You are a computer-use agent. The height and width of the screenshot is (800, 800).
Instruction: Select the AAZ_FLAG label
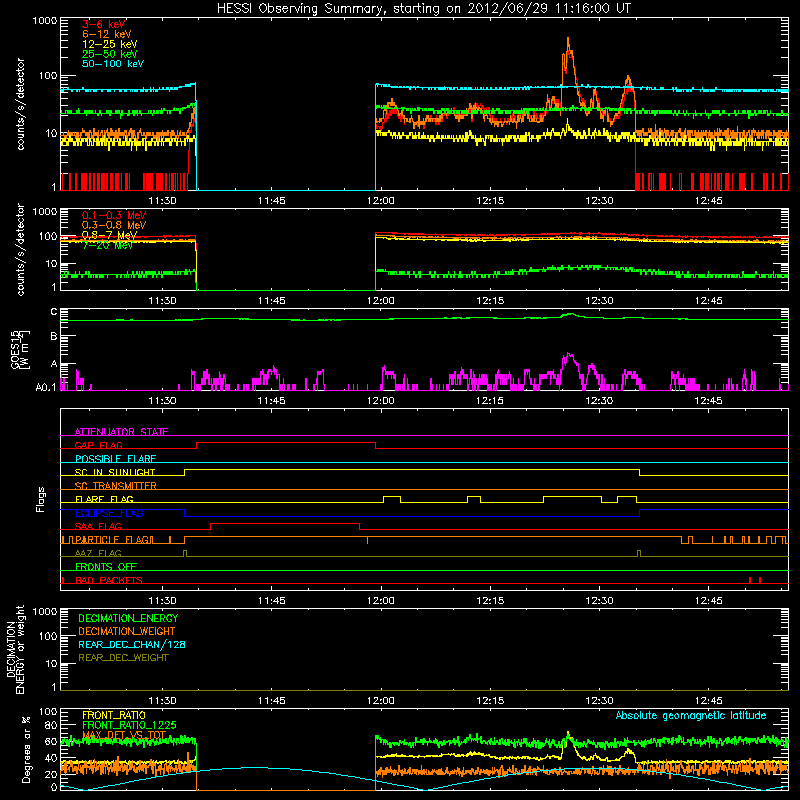98,553
